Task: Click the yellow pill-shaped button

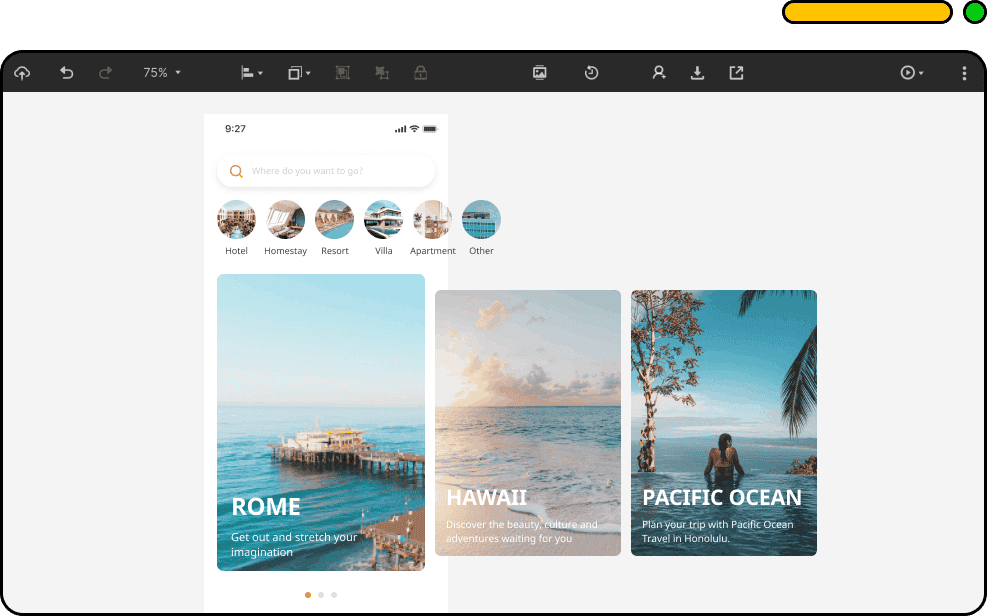Action: [867, 12]
